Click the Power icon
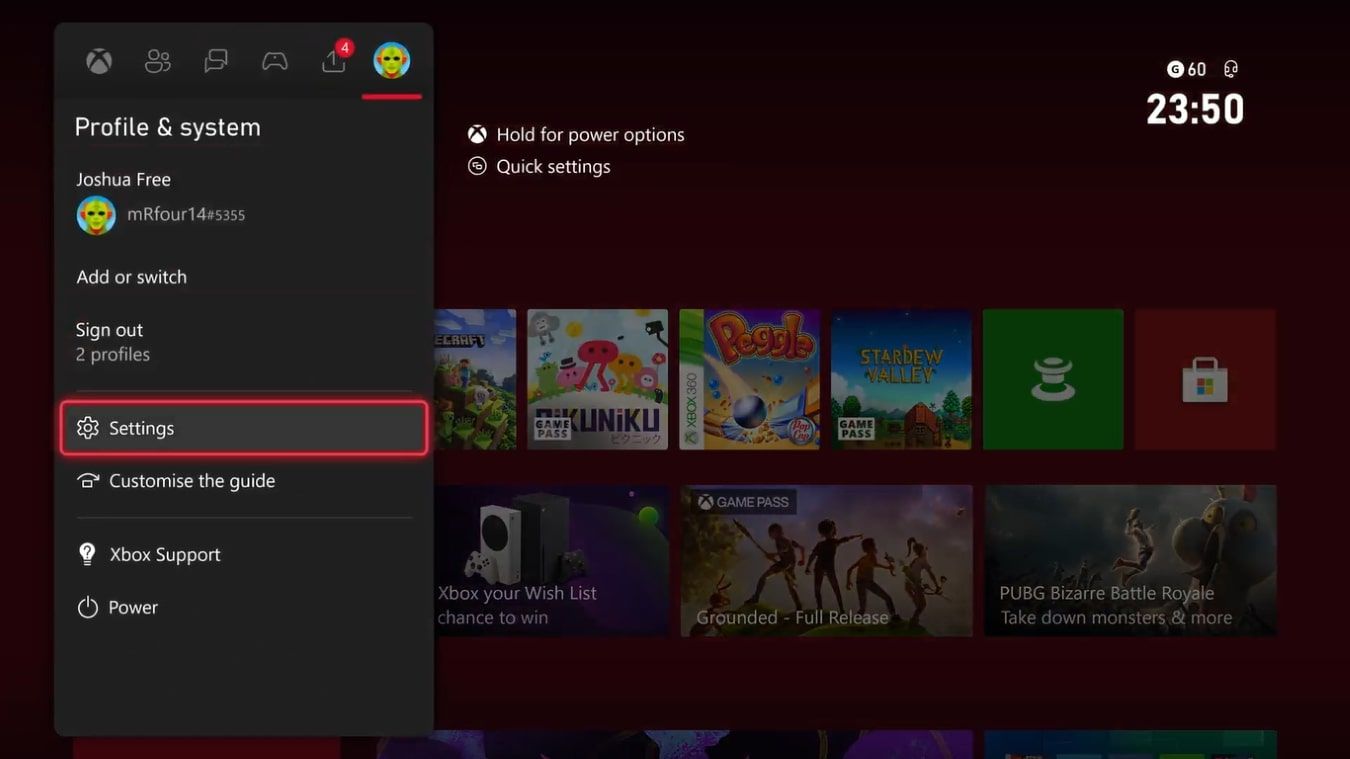1350x759 pixels. (87, 606)
